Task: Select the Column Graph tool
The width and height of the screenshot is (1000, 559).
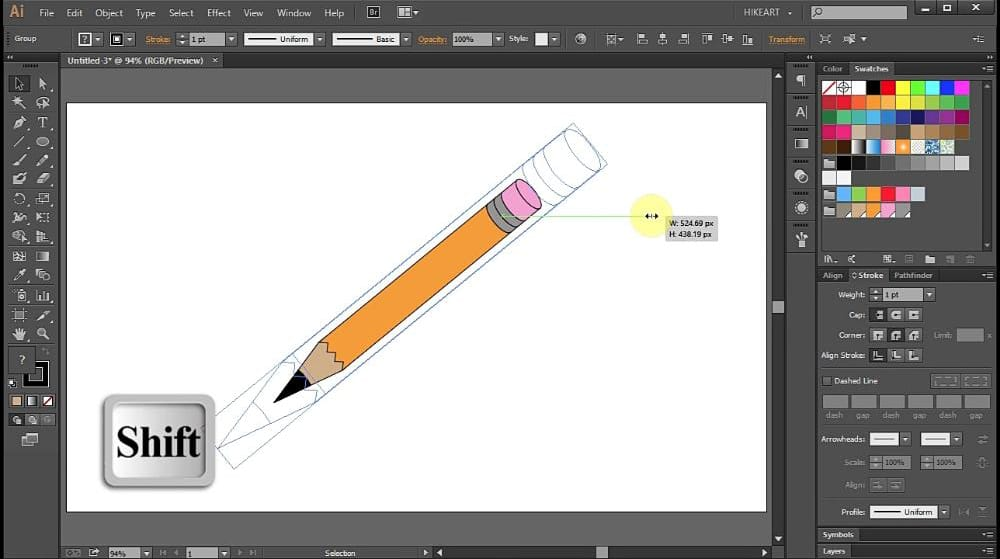Action: click(43, 296)
